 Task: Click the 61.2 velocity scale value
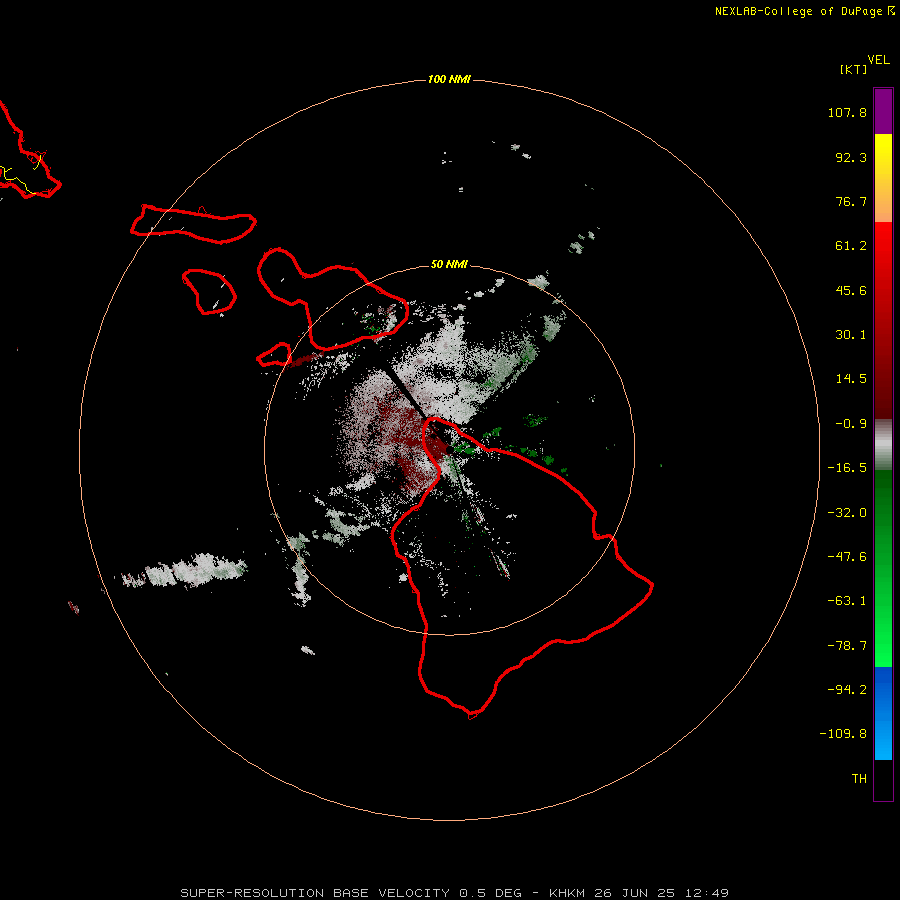pyautogui.click(x=851, y=246)
